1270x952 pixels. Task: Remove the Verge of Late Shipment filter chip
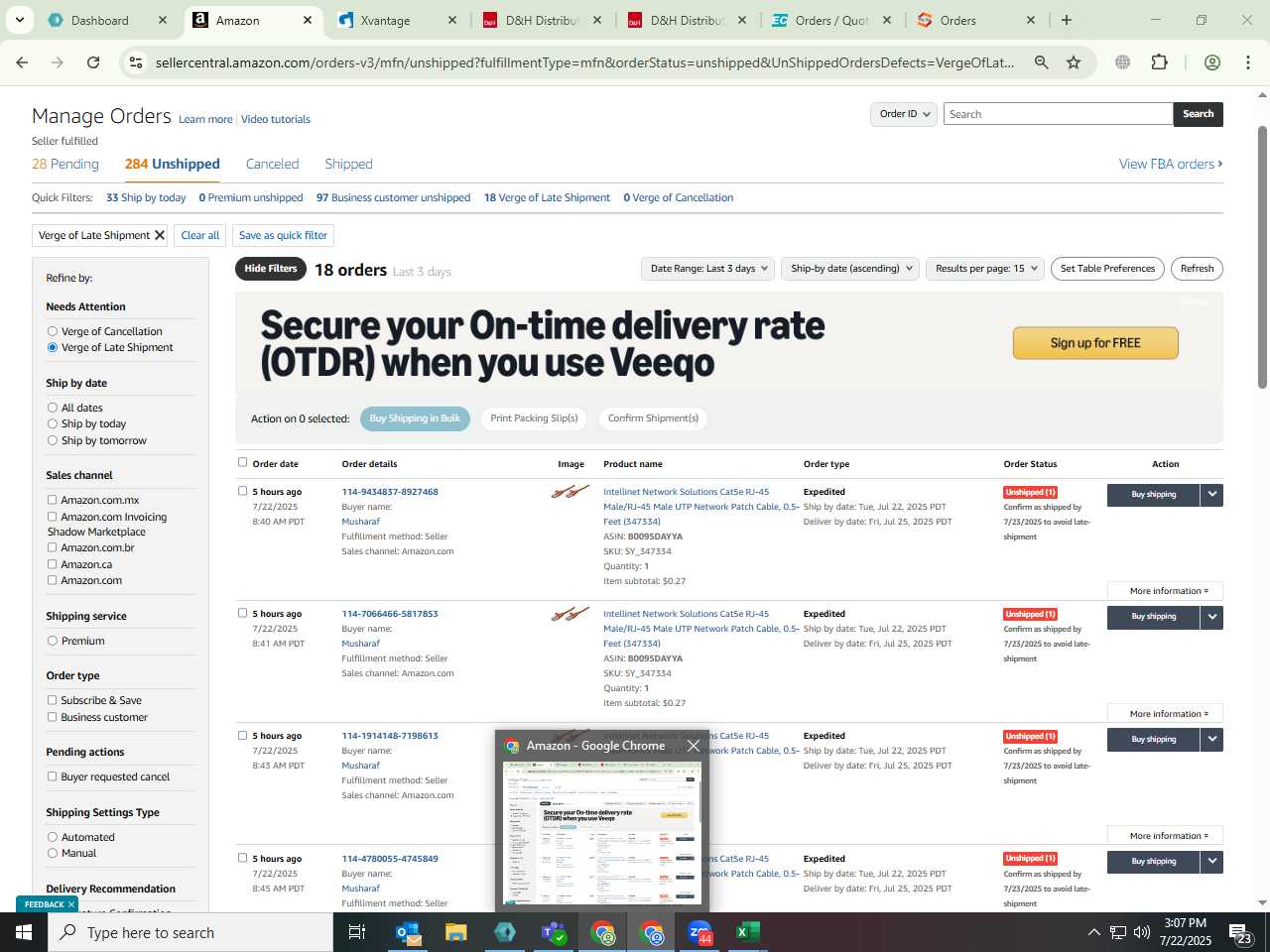click(159, 235)
